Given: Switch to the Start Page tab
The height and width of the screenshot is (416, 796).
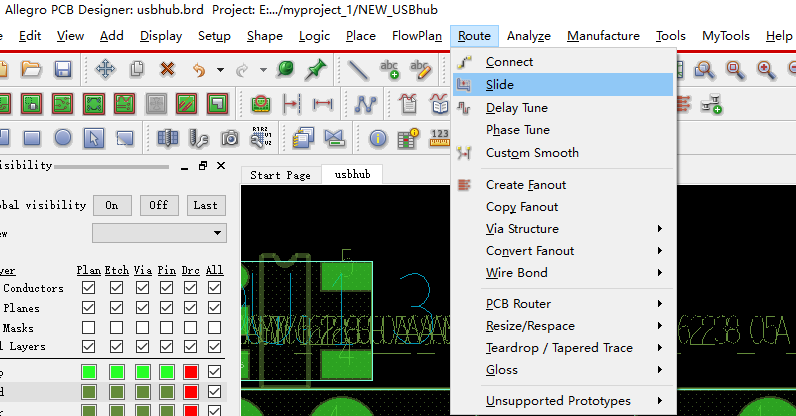Looking at the screenshot, I should [280, 175].
